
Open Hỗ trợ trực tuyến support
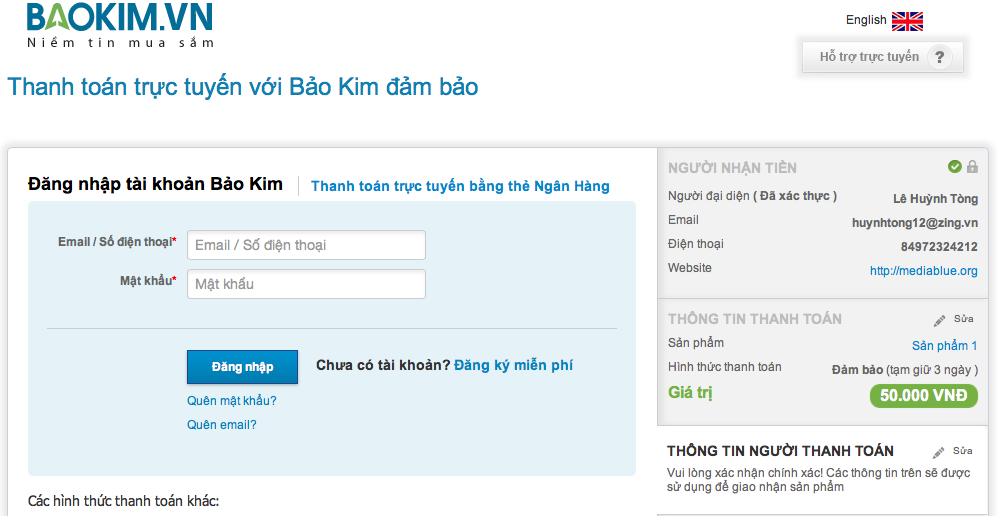(869, 57)
